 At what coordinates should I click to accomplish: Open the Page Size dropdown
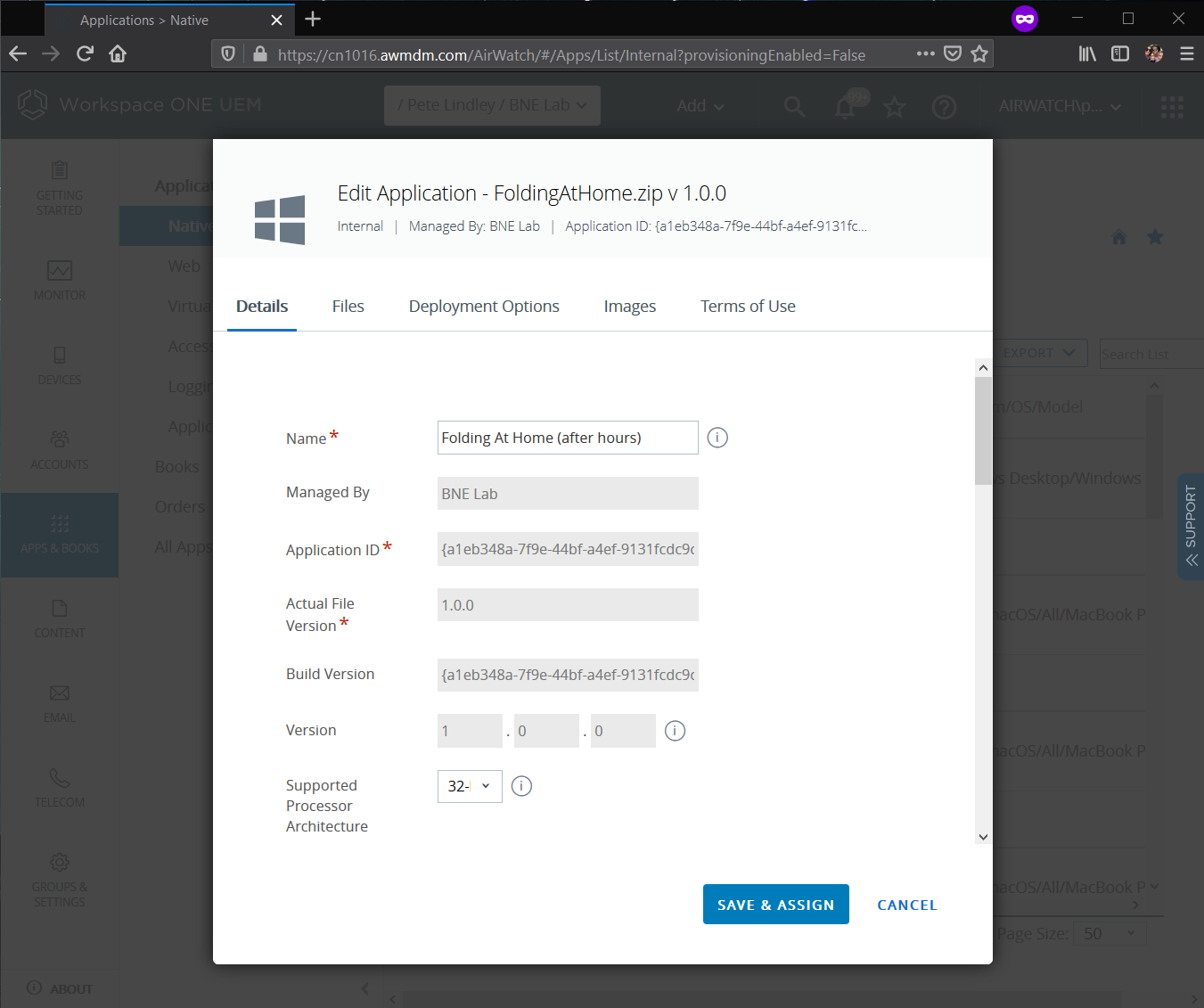pyautogui.click(x=1110, y=934)
